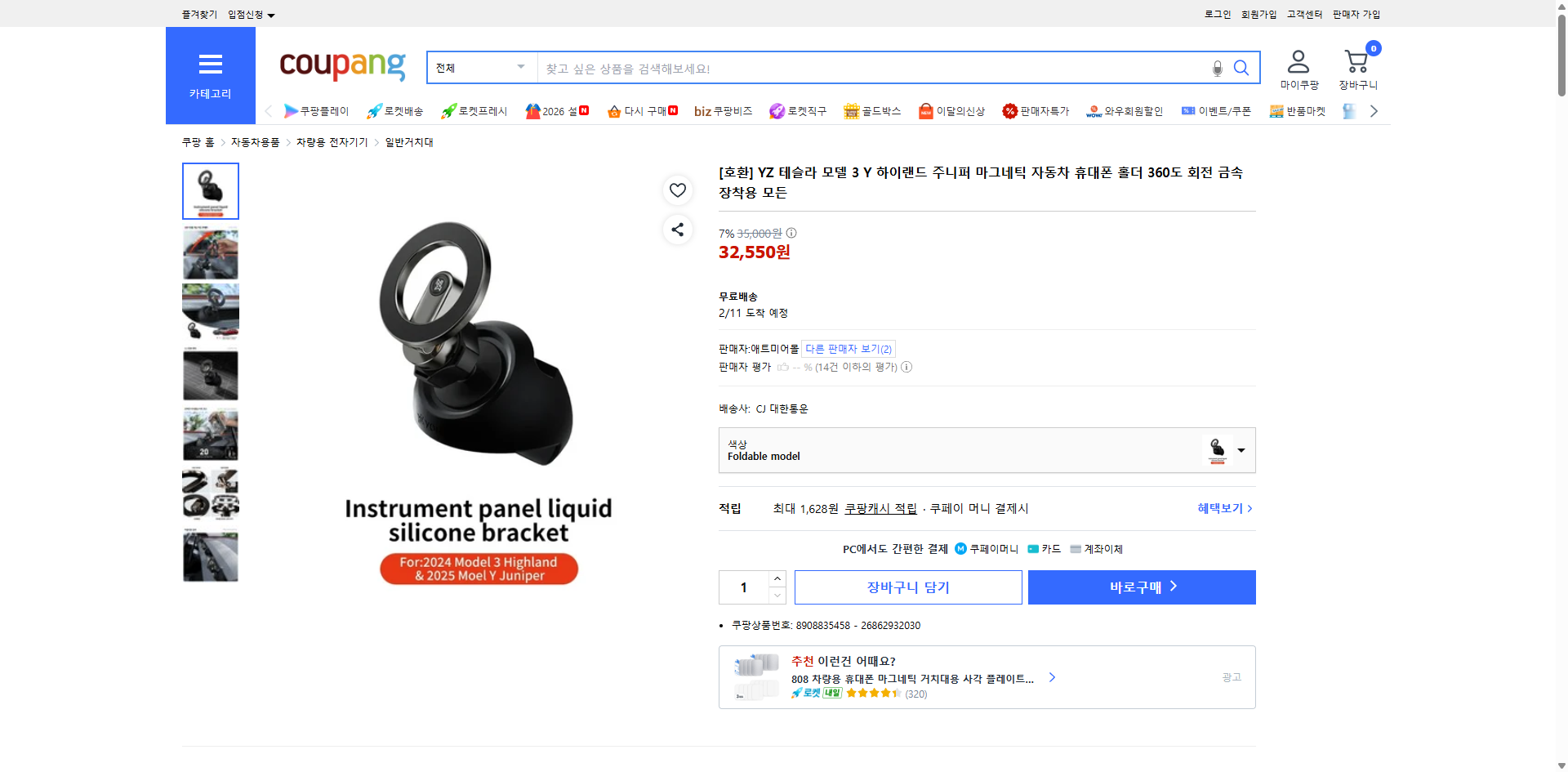This screenshot has height=772, width=1568.
Task: Click the 바로구매 purchase button
Action: pyautogui.click(x=1141, y=587)
